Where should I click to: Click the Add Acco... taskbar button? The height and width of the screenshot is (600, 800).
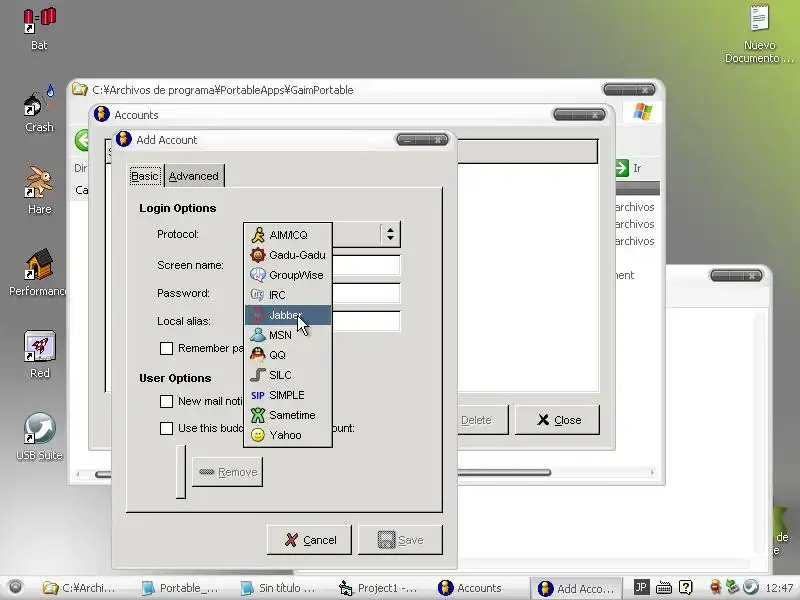coord(576,588)
